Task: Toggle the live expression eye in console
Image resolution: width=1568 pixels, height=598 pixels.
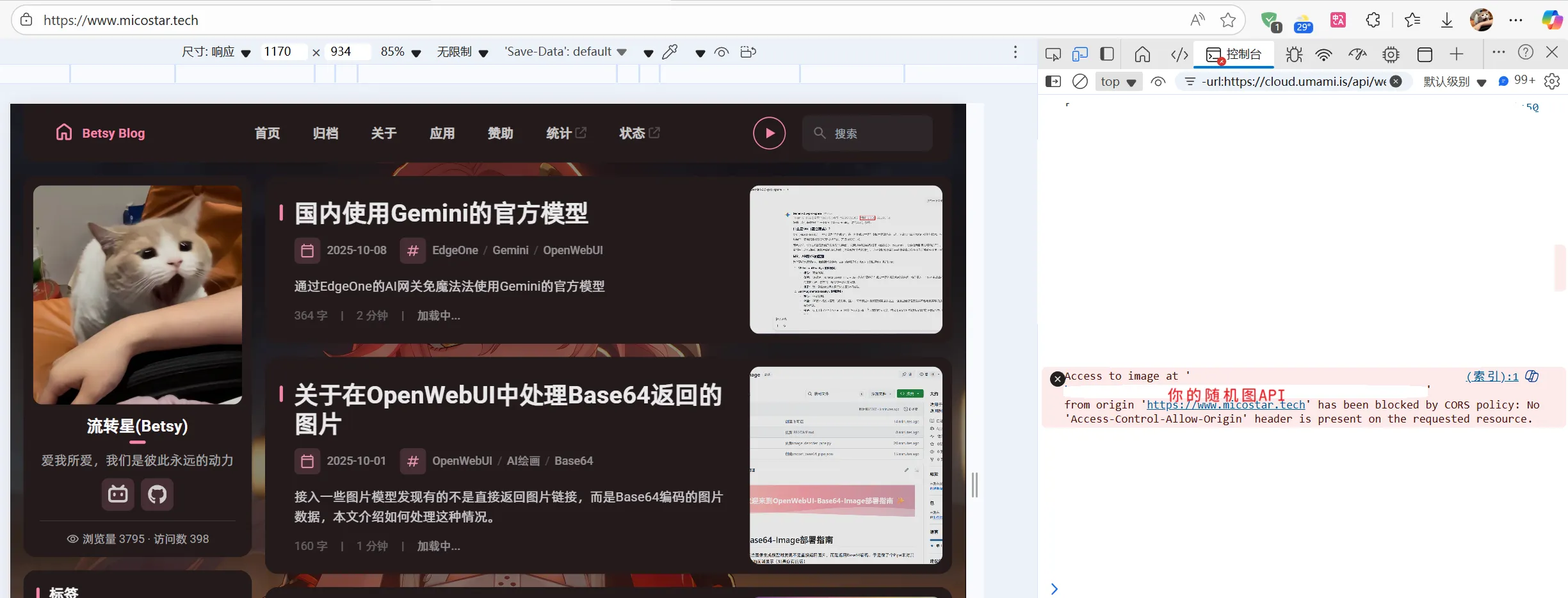Action: tap(1159, 81)
